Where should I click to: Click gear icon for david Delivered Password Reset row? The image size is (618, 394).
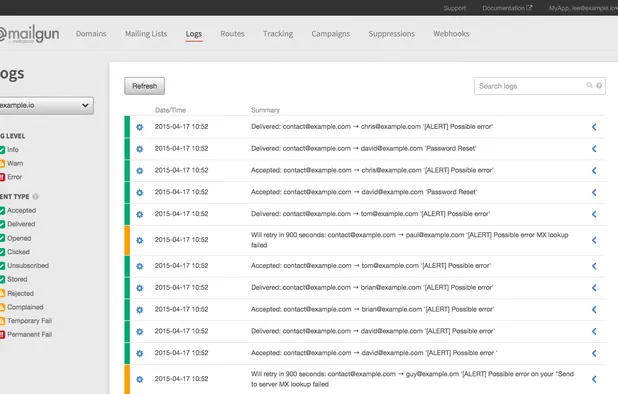click(140, 149)
